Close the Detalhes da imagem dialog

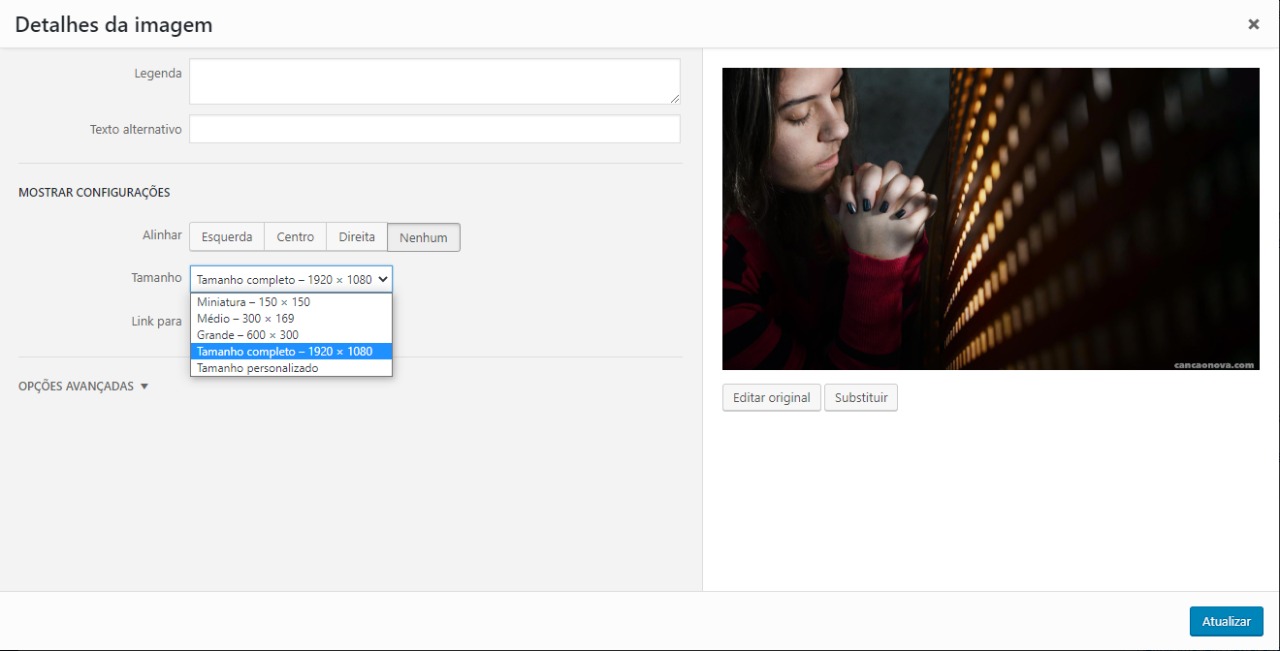pos(1253,25)
